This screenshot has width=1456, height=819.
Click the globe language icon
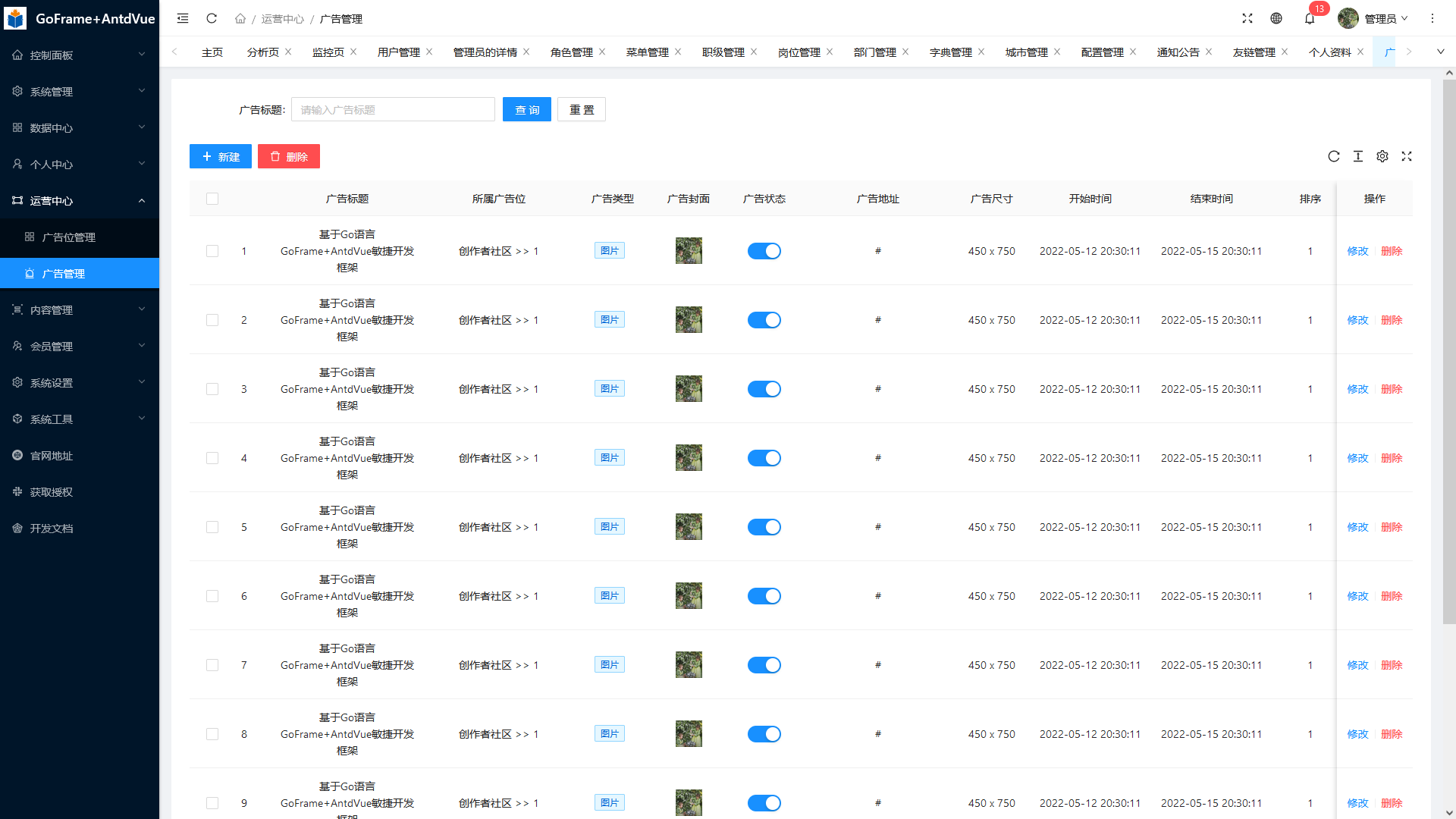[x=1276, y=18]
